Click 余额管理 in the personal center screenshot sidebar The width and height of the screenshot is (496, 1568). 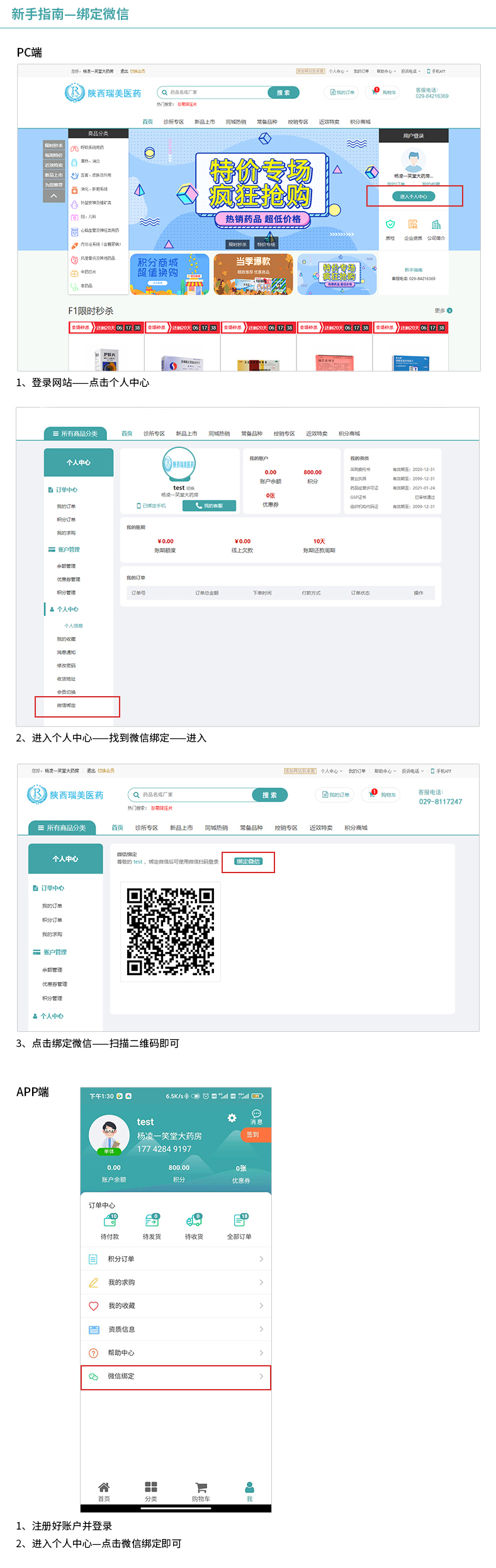point(66,566)
